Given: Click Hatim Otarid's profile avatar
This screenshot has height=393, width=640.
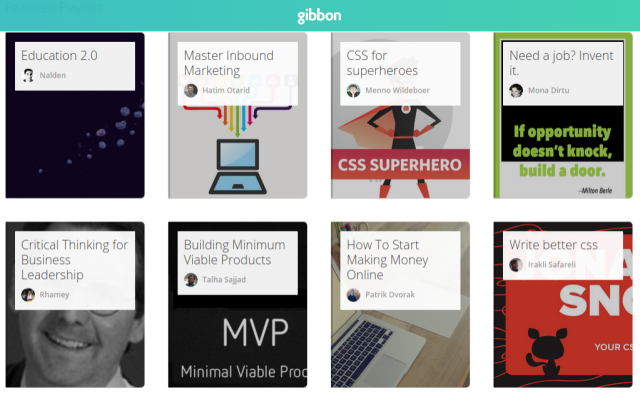Looking at the screenshot, I should coord(191,90).
